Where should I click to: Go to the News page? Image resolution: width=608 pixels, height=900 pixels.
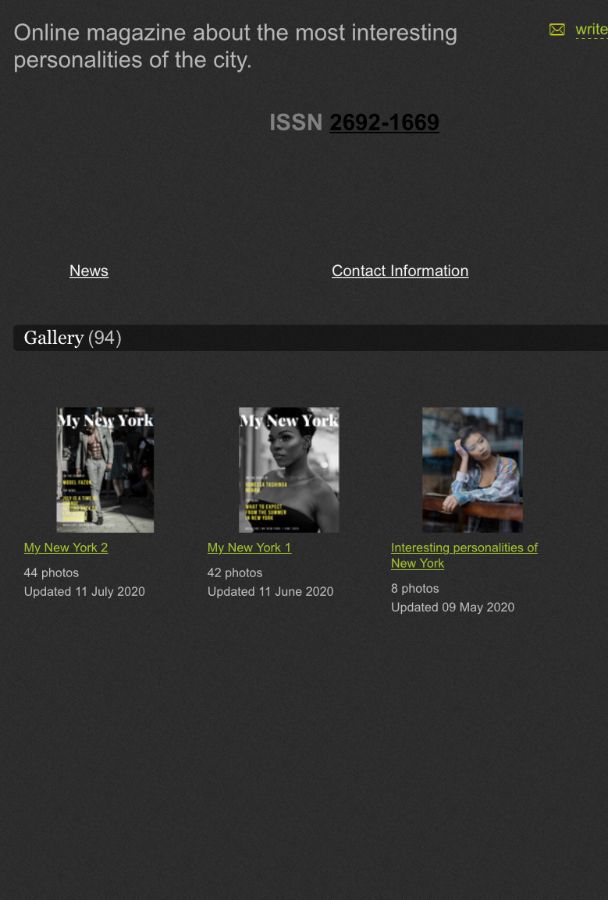(x=89, y=271)
